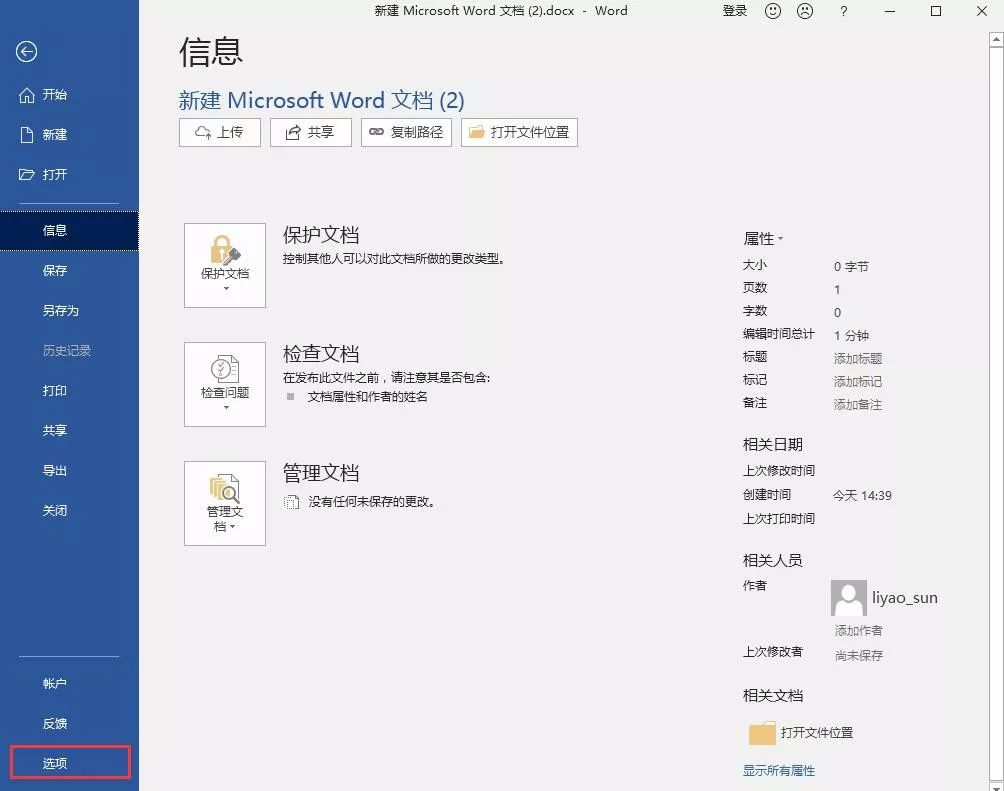The height and width of the screenshot is (791, 1004).
Task: Click the smiley feedback icon in title bar
Action: coord(772,11)
